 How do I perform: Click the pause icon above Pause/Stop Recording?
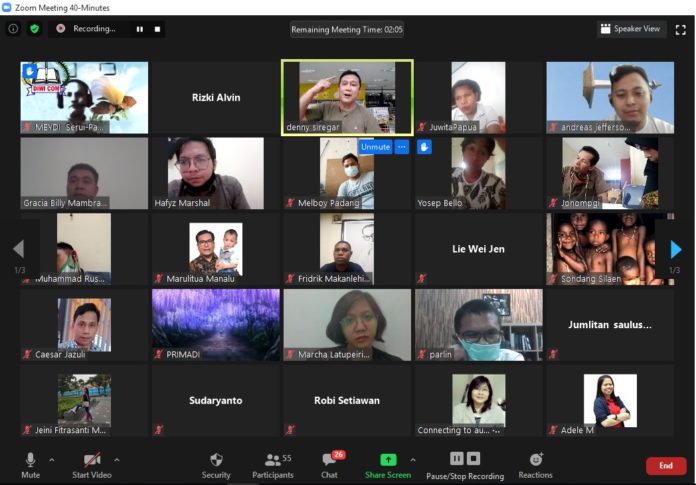(x=456, y=458)
